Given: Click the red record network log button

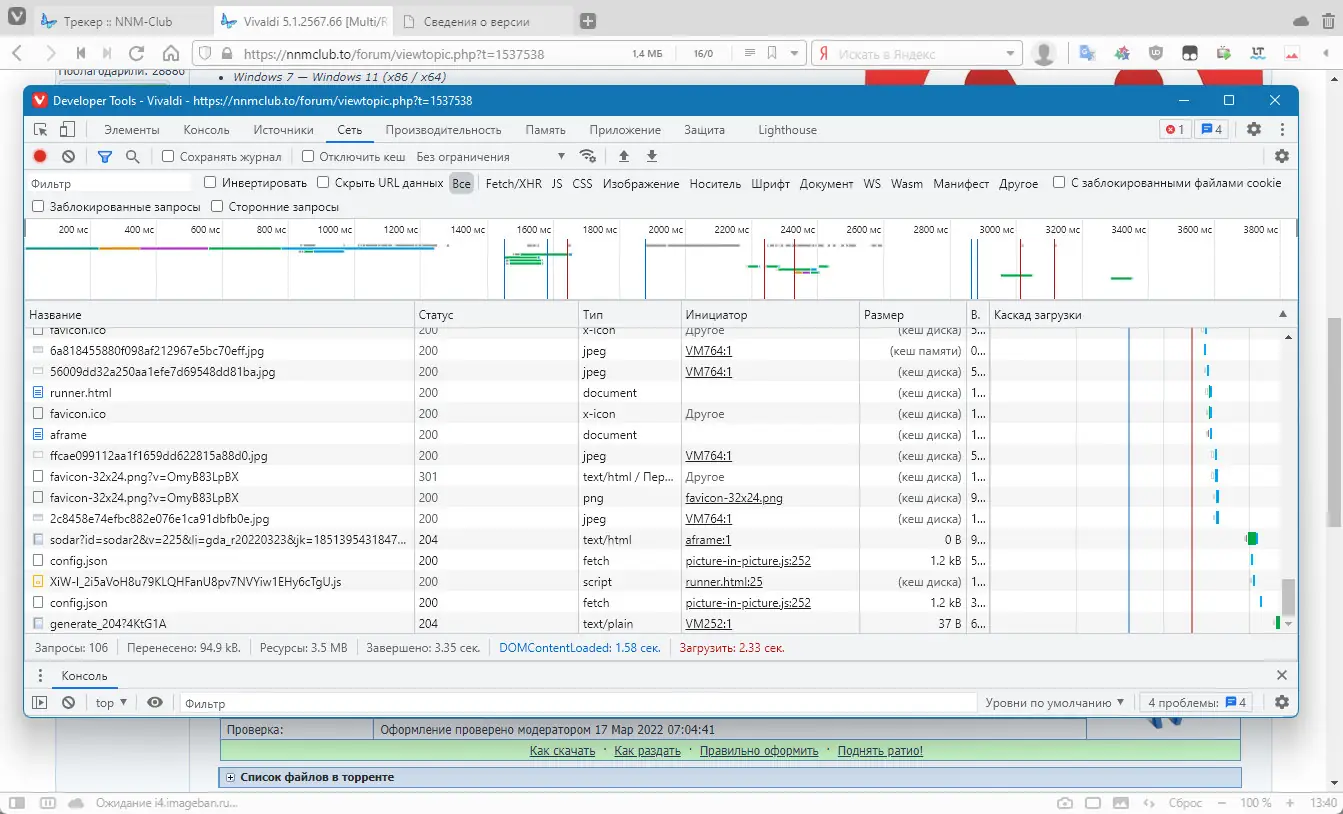Looking at the screenshot, I should (40, 156).
